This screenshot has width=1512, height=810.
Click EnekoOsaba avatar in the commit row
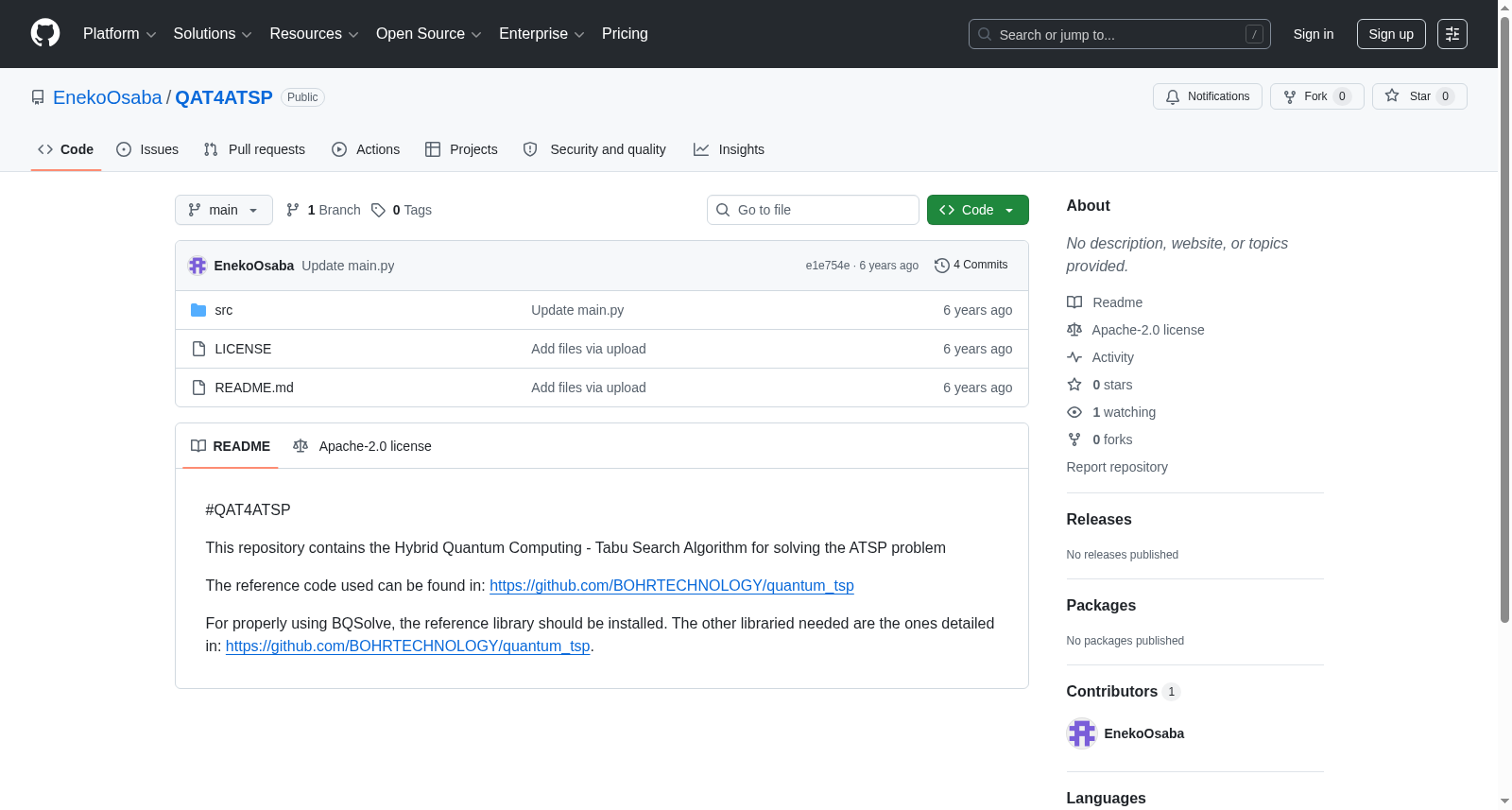198,266
